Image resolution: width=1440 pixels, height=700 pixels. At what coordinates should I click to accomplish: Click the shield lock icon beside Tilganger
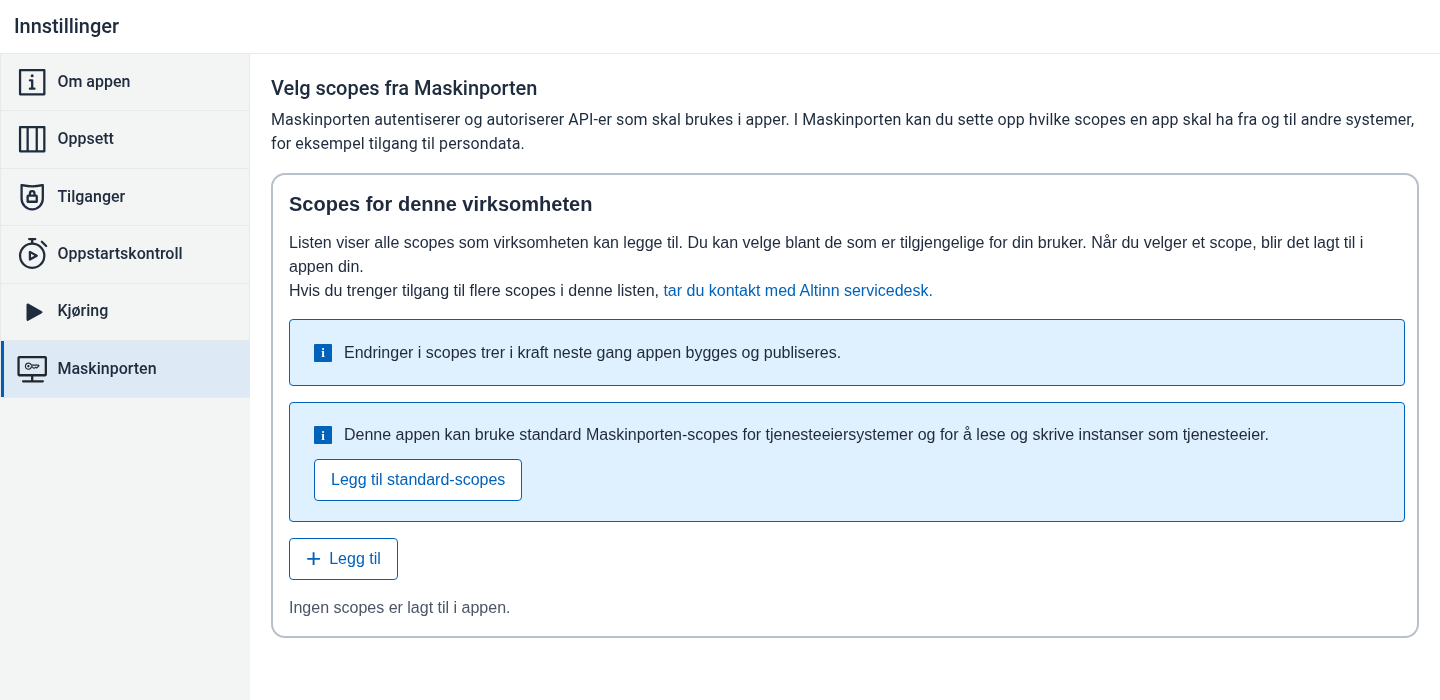click(x=32, y=197)
